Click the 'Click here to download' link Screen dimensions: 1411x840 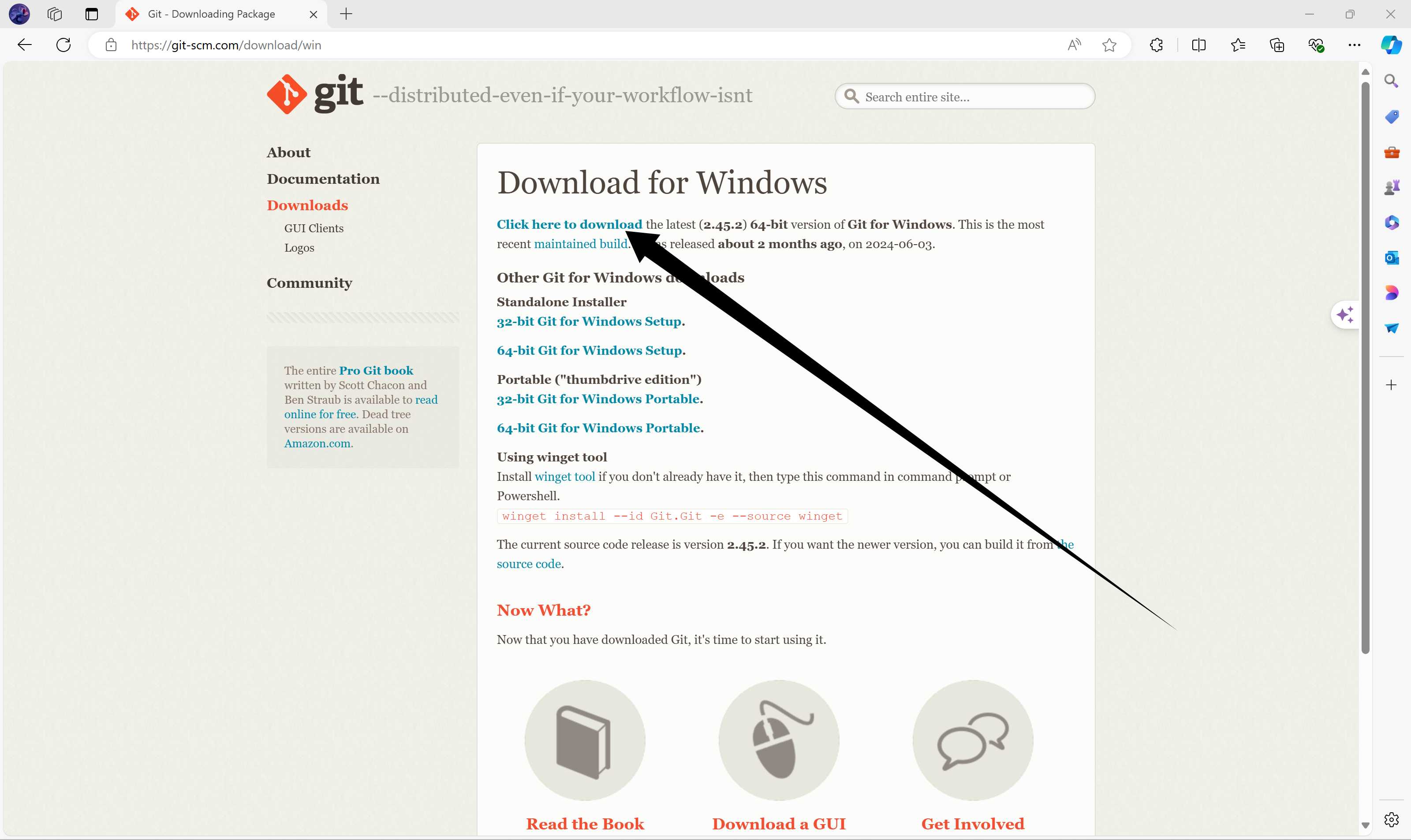[x=569, y=224]
